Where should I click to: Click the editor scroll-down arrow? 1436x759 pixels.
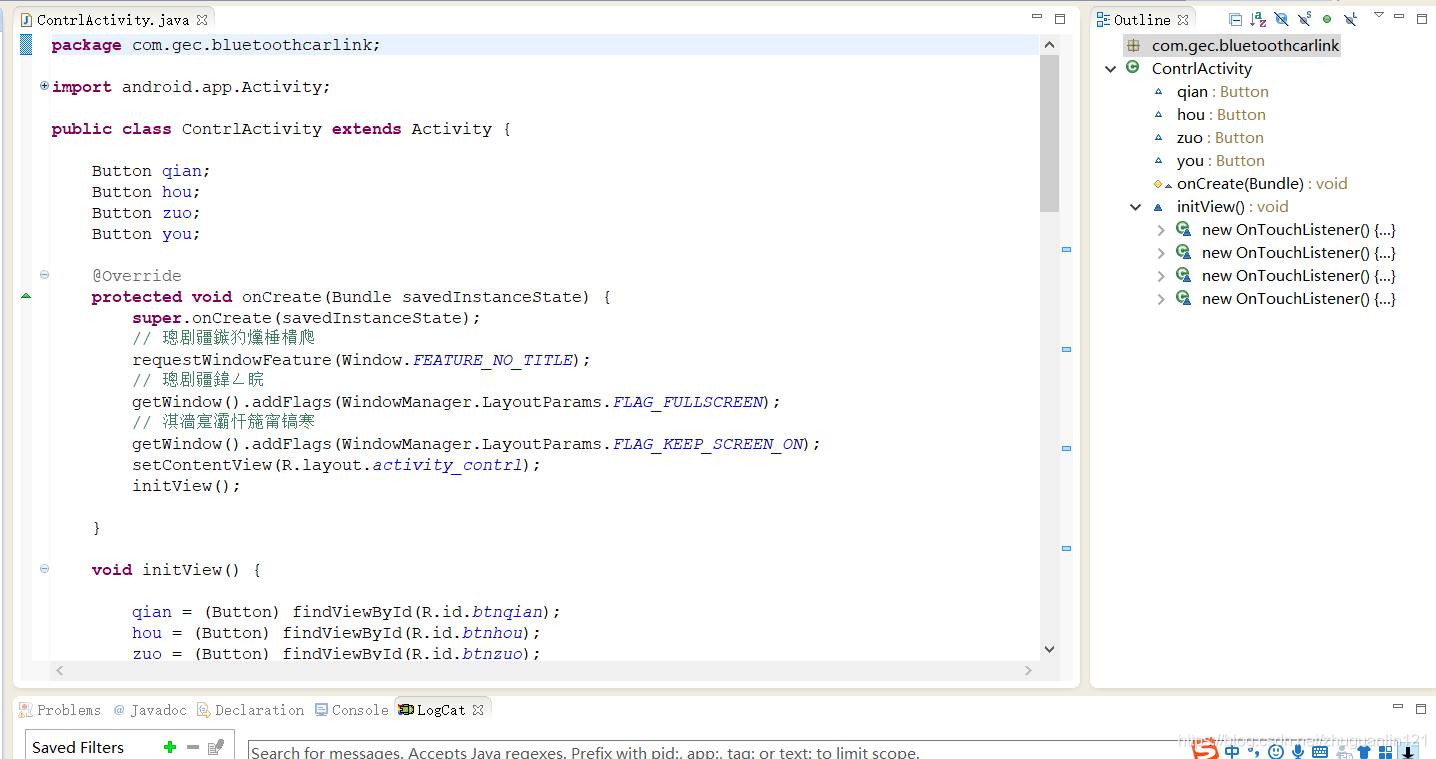click(1049, 648)
